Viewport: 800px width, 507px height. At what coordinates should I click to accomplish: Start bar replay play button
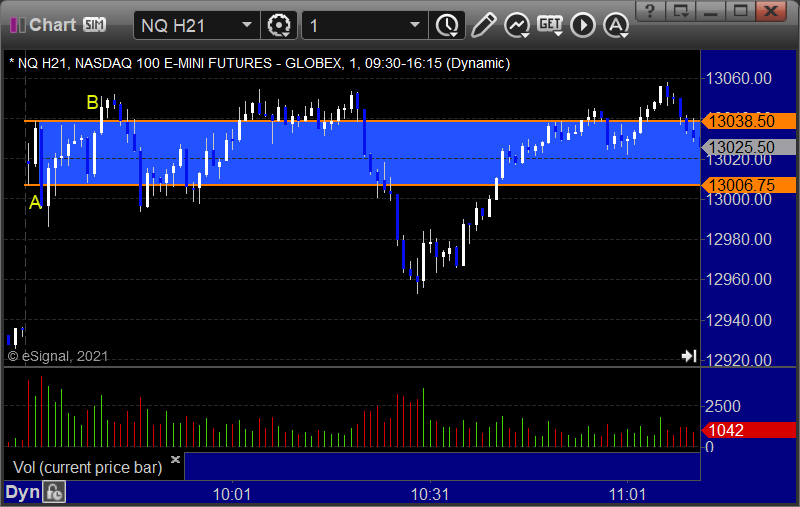coord(583,26)
